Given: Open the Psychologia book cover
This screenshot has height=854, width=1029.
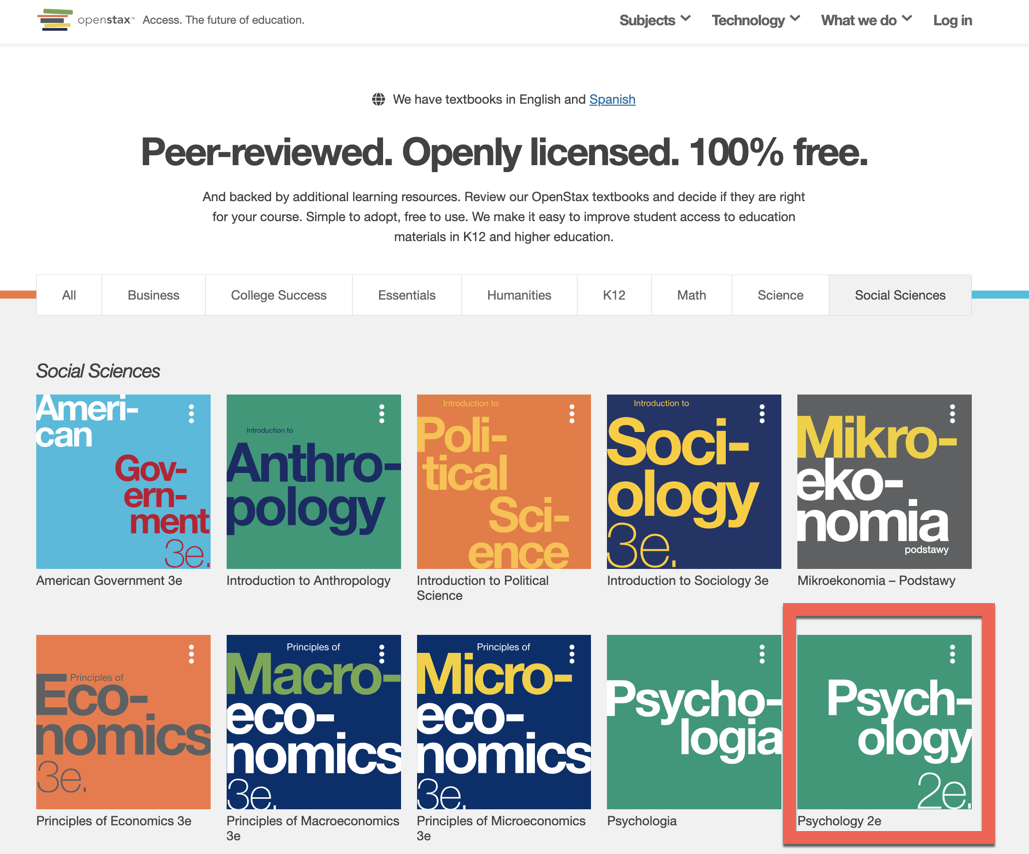Looking at the screenshot, I should pos(694,722).
